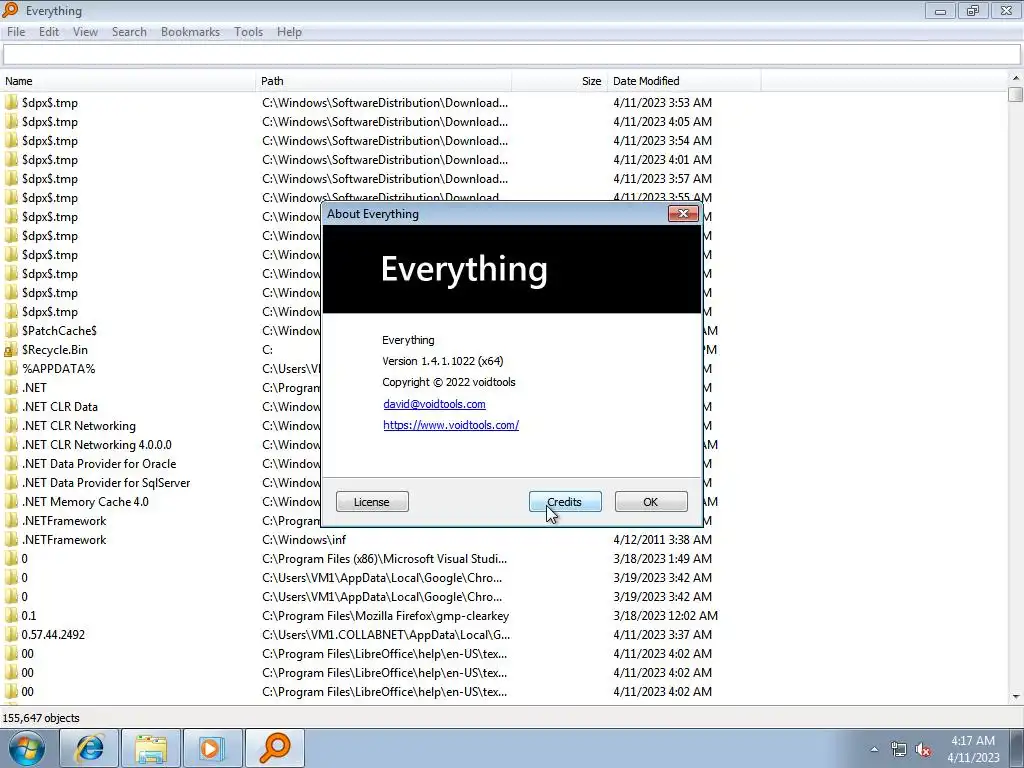Open Windows Media Player from the taskbar
Viewport: 1024px width, 768px height.
[212, 748]
